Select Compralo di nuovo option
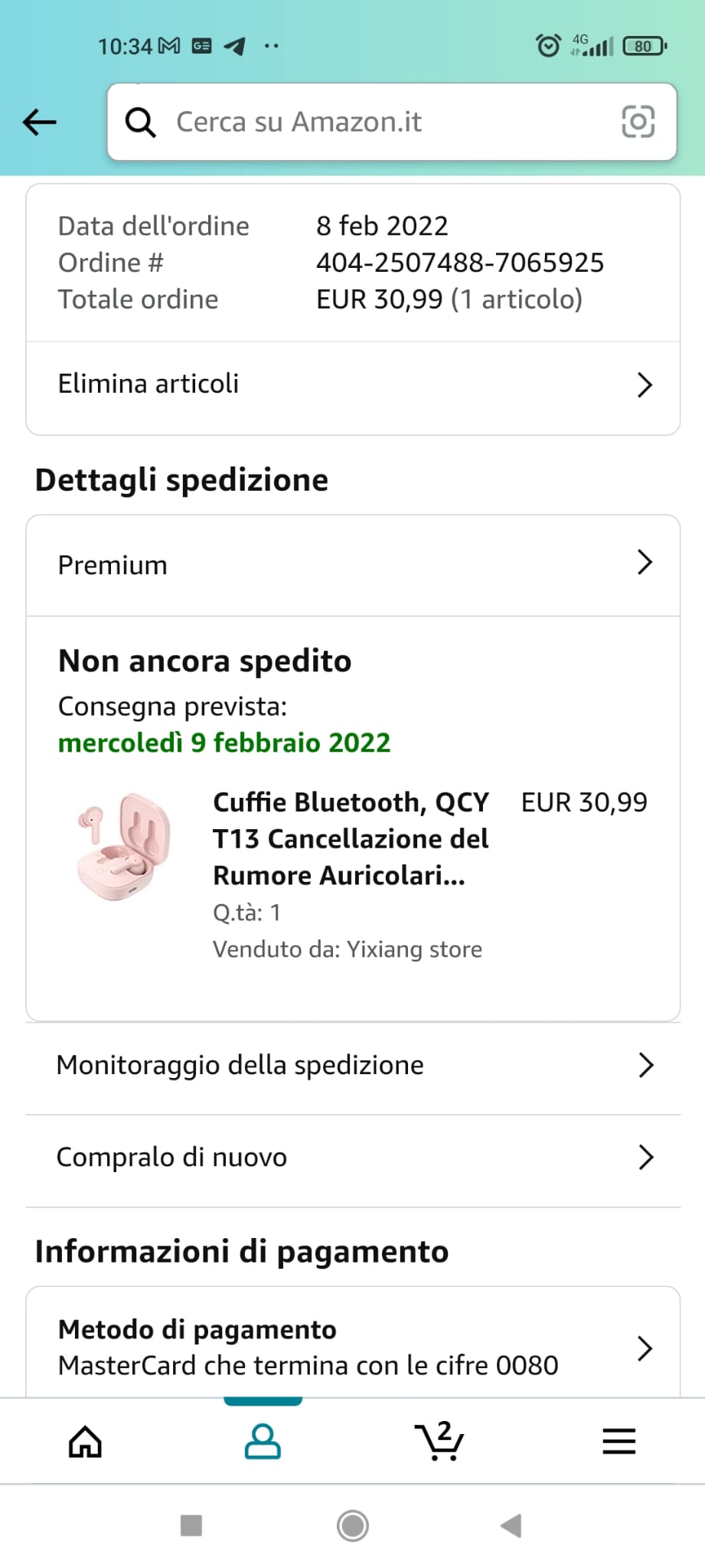705x1568 pixels. tap(353, 1158)
